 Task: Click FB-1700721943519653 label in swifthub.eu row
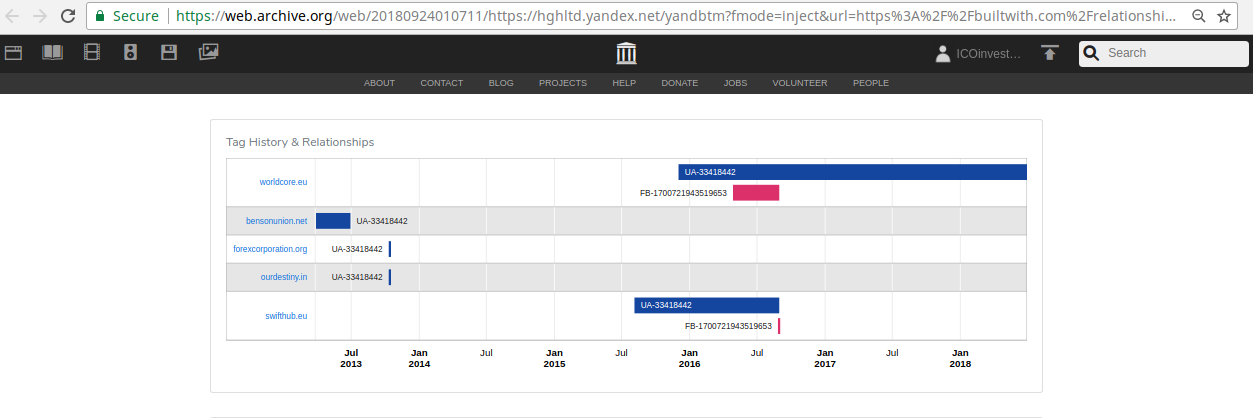click(x=728, y=326)
